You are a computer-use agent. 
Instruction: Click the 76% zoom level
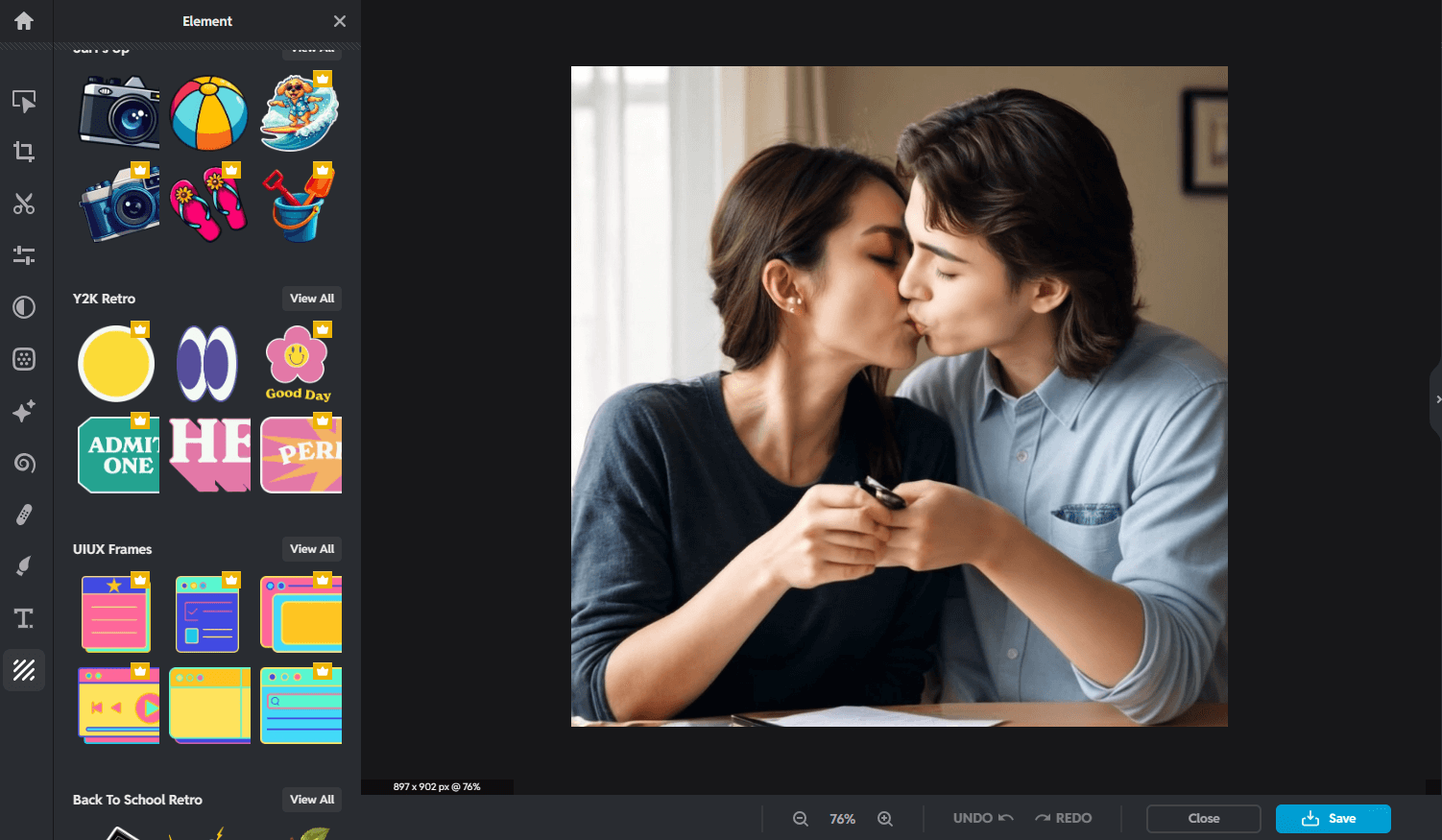pos(842,819)
